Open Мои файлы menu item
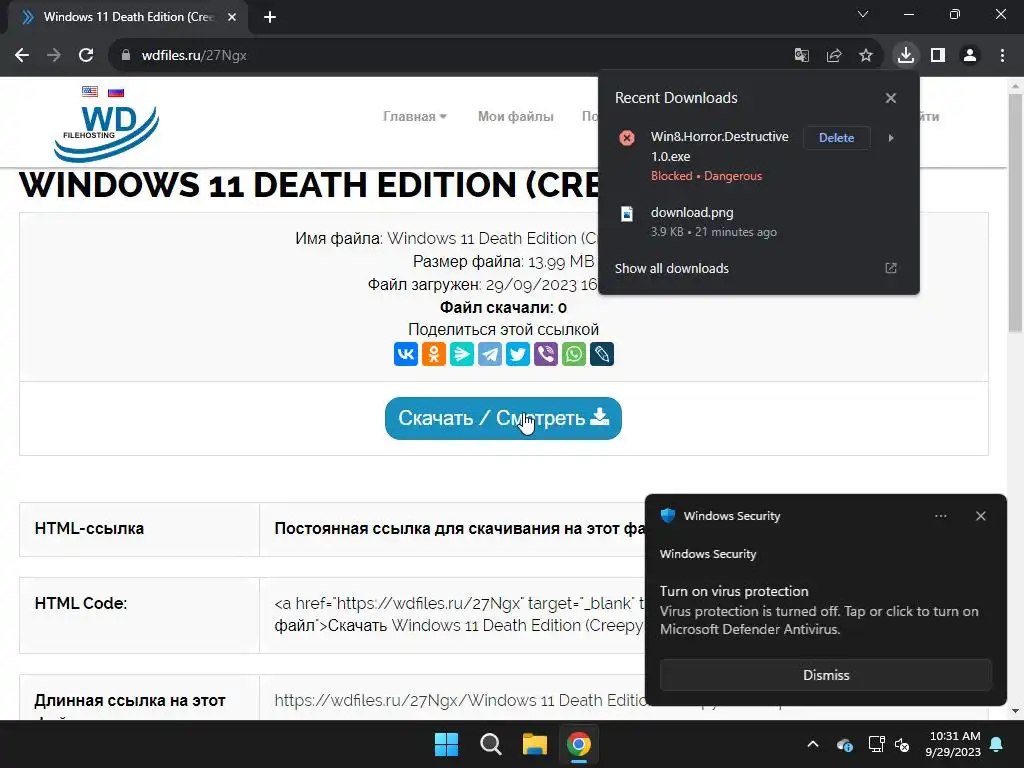This screenshot has width=1024, height=768. point(515,116)
